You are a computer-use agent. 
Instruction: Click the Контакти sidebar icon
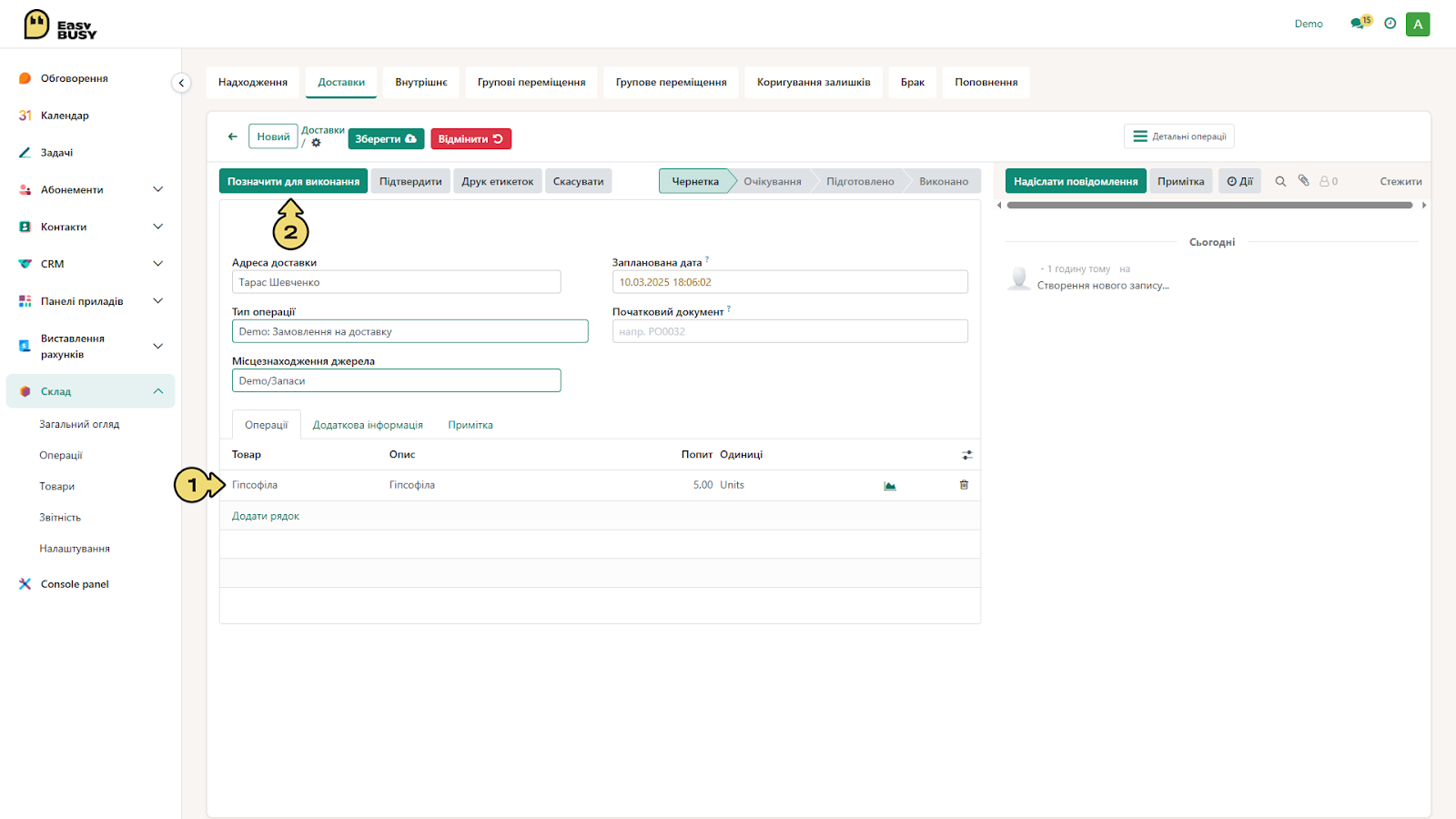(25, 227)
